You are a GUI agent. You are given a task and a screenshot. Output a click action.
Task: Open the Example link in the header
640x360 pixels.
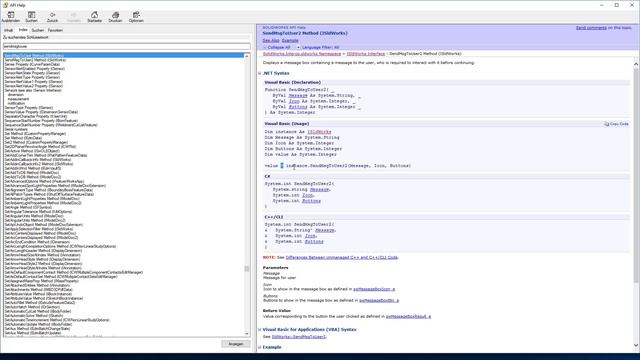click(x=290, y=41)
